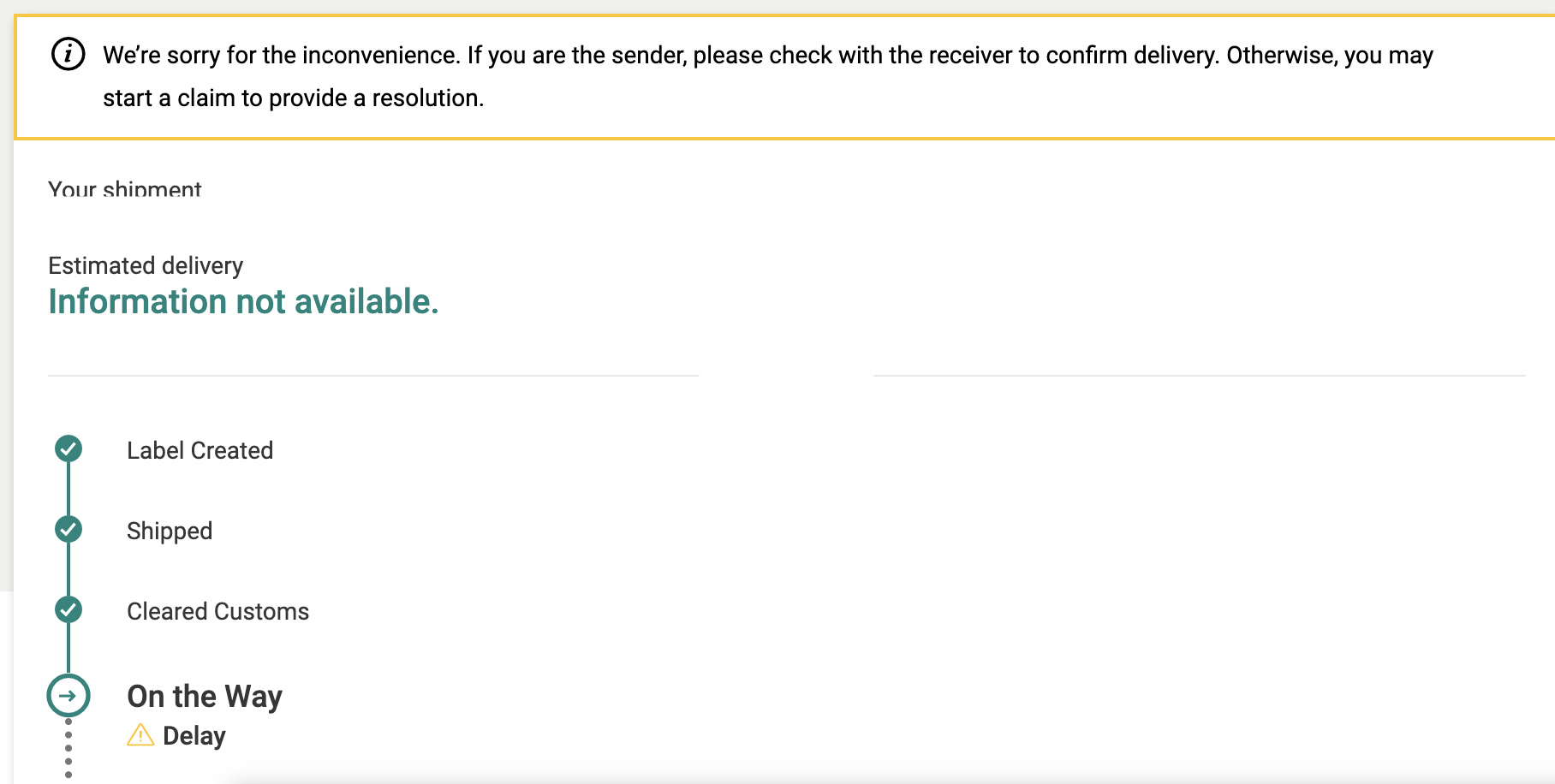Click the Your shipment heading
The image size is (1555, 784).
pos(125,189)
